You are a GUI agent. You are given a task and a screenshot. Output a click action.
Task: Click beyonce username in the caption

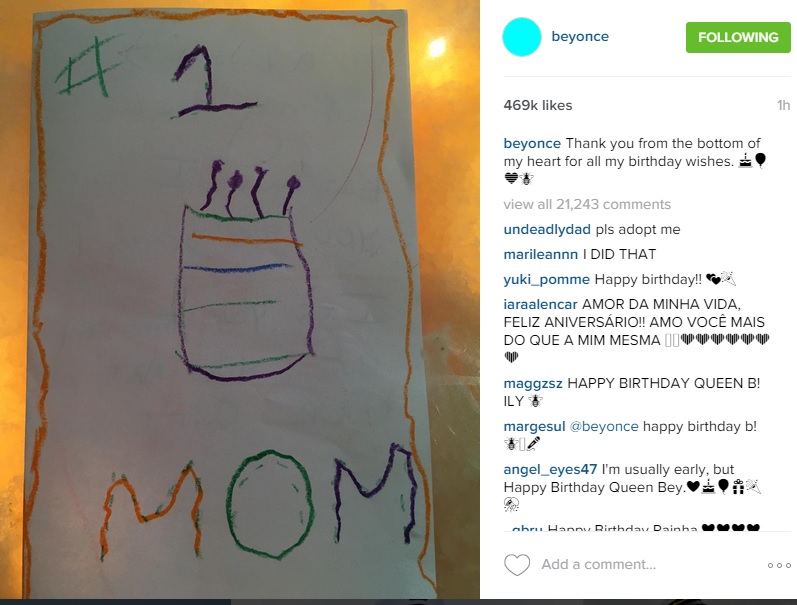[x=532, y=143]
